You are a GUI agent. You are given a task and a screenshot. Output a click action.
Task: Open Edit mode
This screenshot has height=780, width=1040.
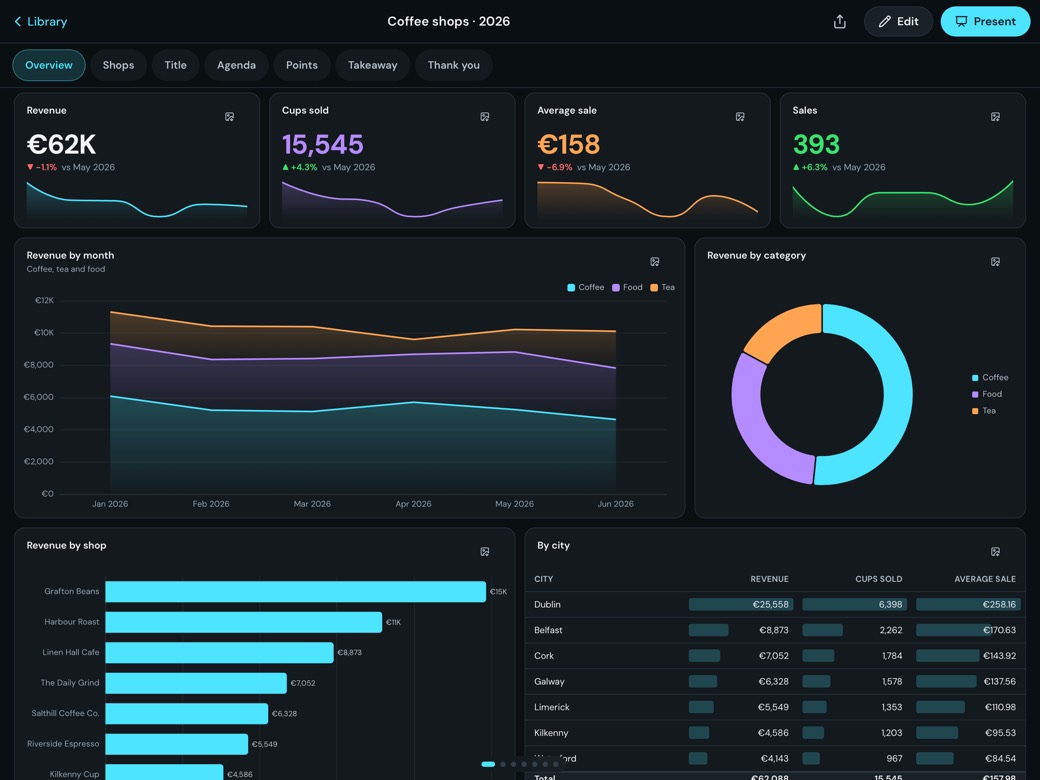pos(898,21)
